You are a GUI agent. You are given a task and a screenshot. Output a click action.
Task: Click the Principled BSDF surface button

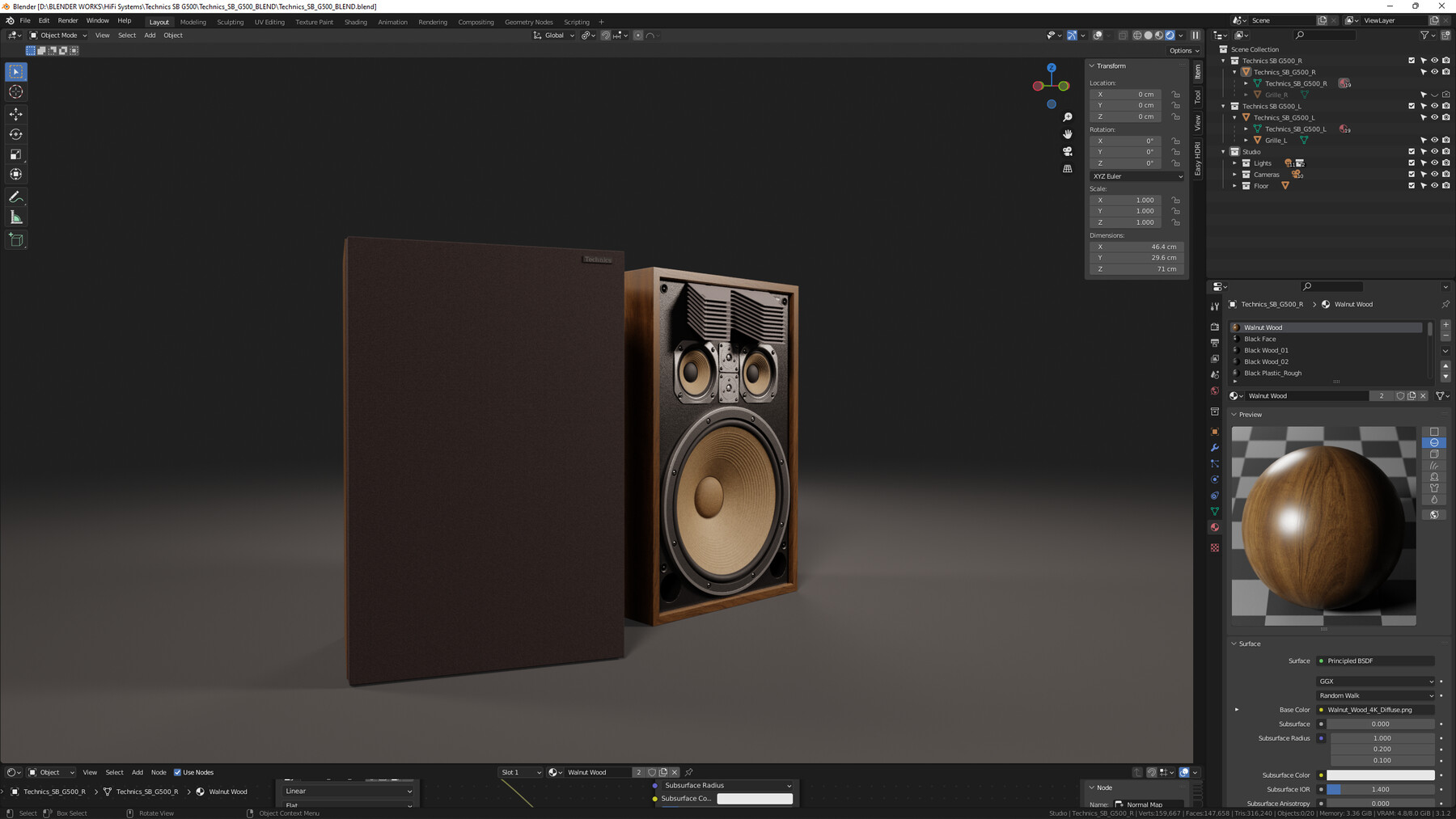click(x=1375, y=661)
